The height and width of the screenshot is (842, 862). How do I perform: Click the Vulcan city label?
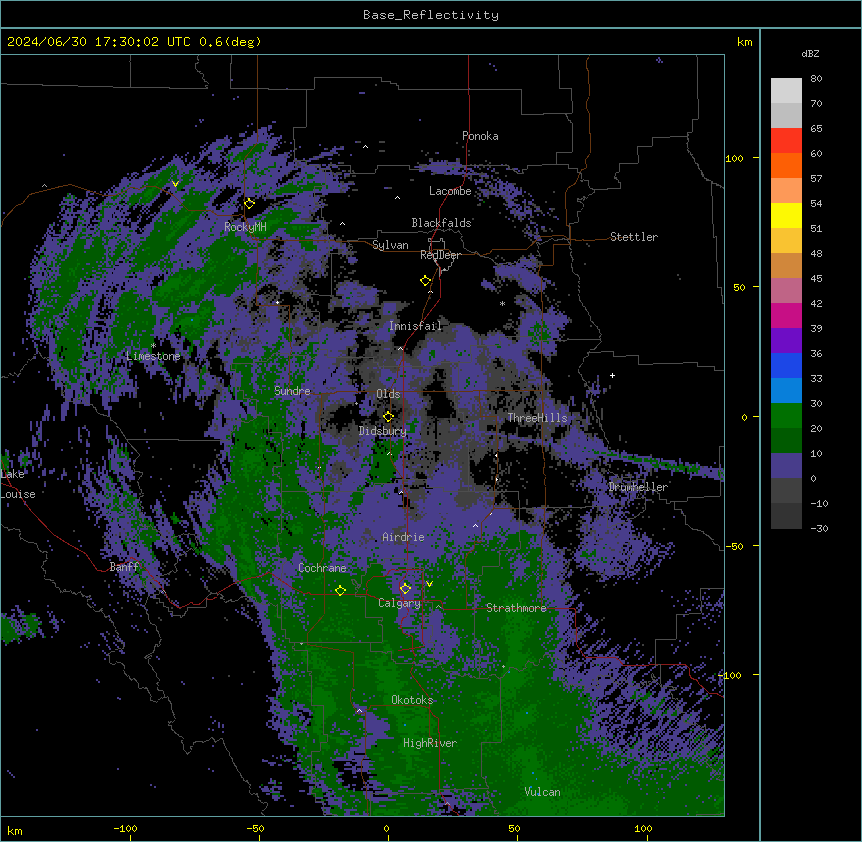pyautogui.click(x=543, y=792)
